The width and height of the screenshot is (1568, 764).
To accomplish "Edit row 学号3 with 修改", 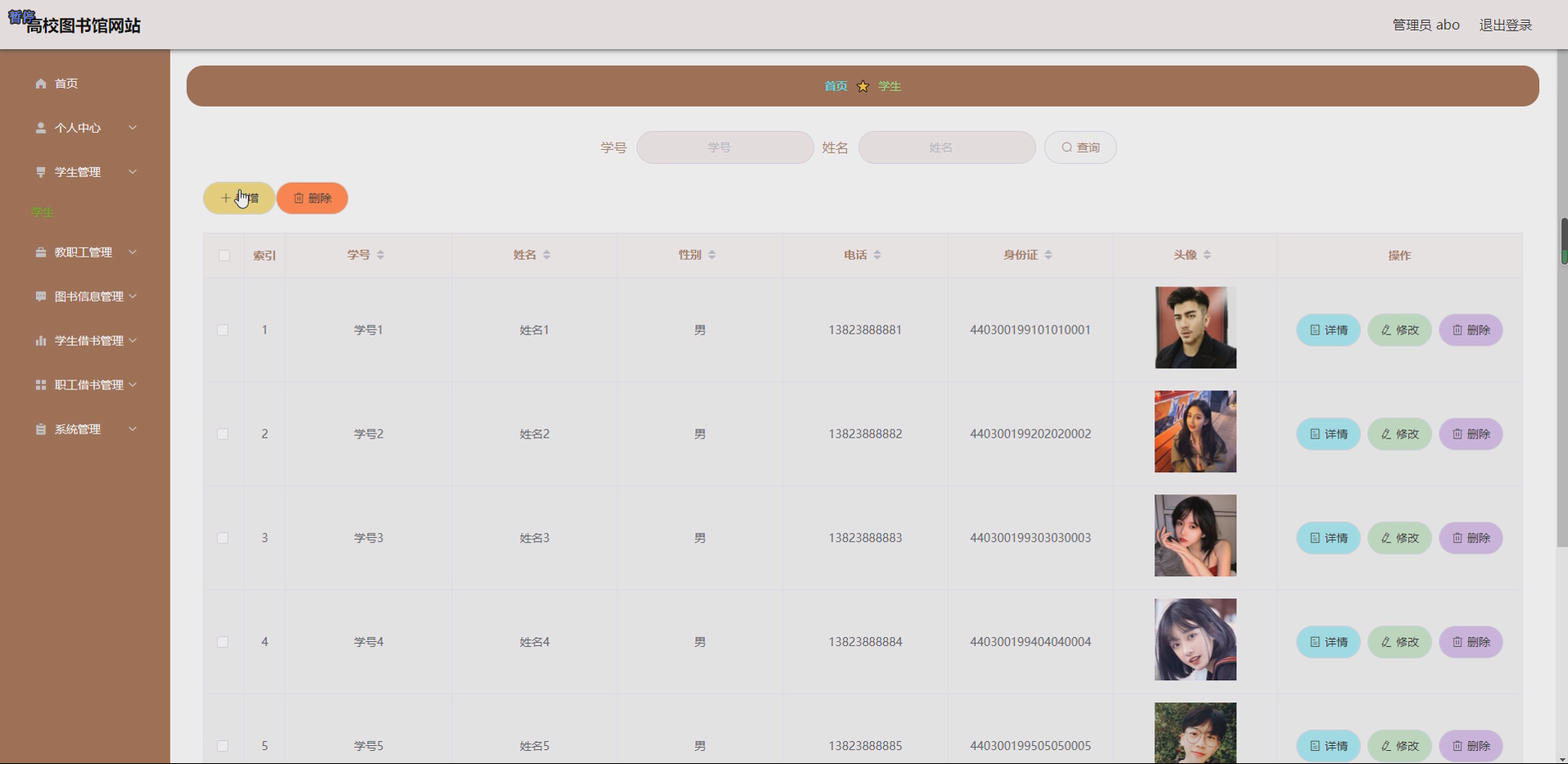I will click(x=1399, y=539).
